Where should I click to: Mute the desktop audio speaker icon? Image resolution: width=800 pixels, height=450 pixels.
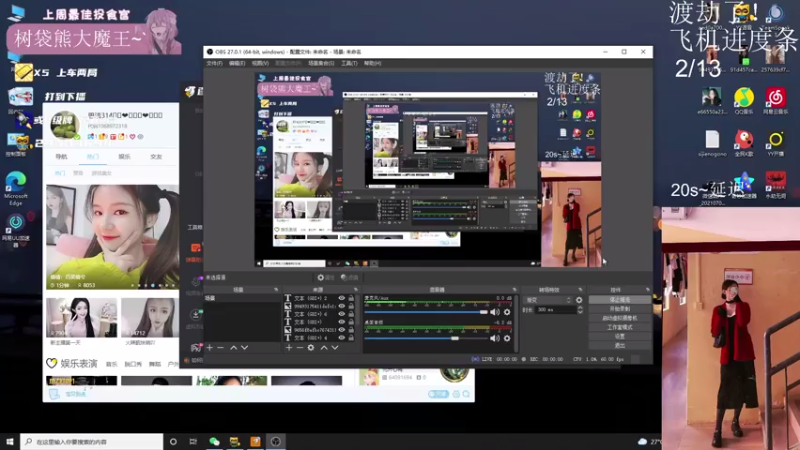pos(495,338)
